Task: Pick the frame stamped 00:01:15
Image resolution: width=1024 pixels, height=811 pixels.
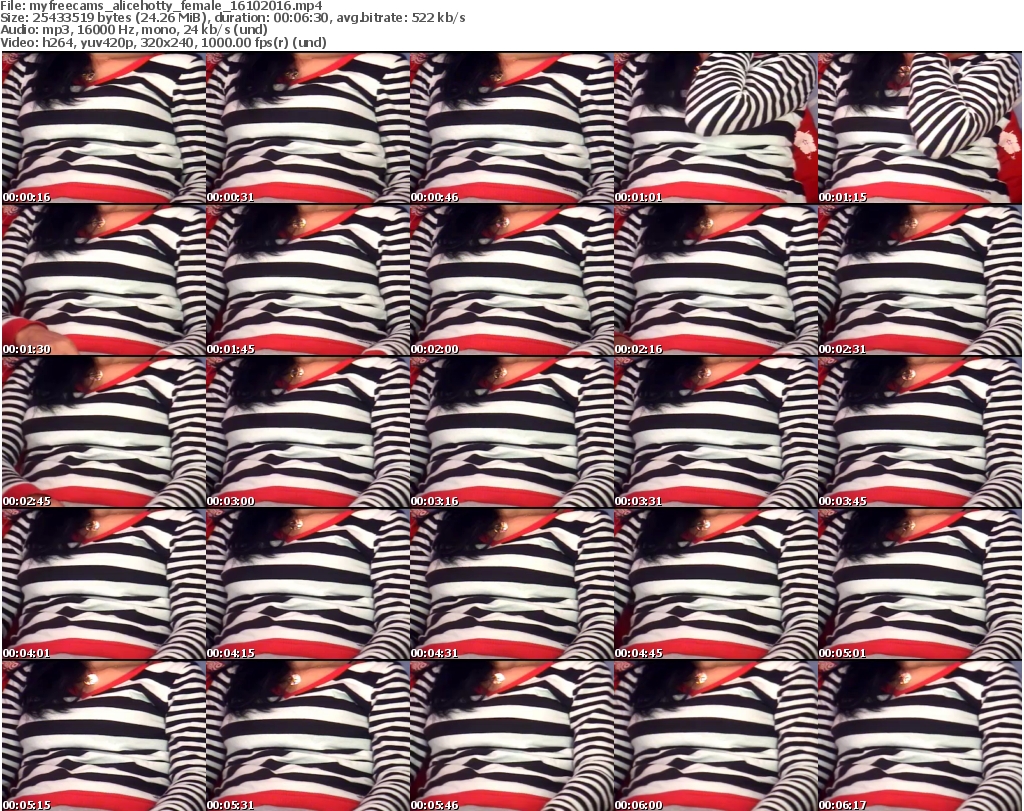Action: point(920,128)
